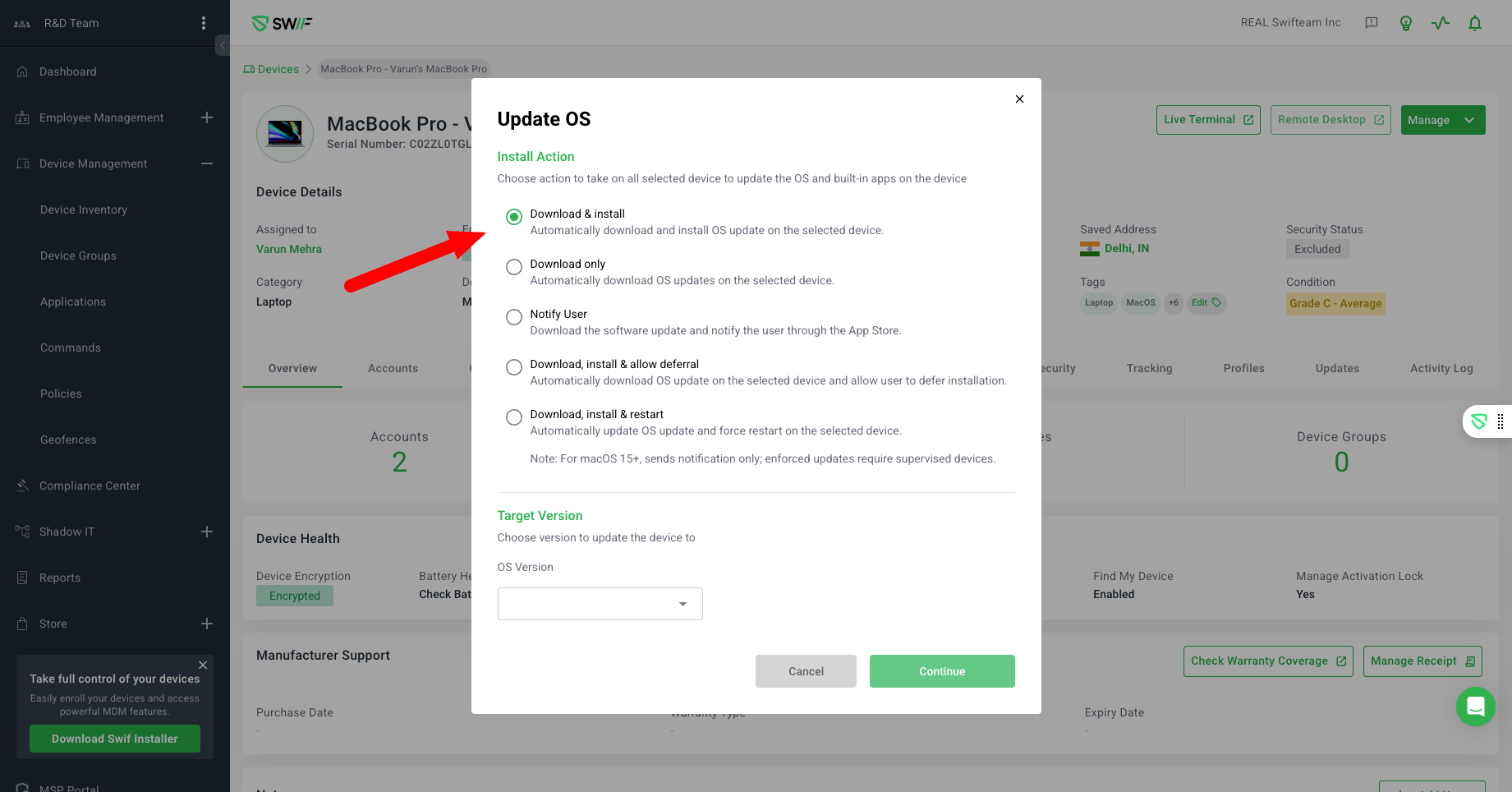Select Download, install & restart option

[x=514, y=417]
